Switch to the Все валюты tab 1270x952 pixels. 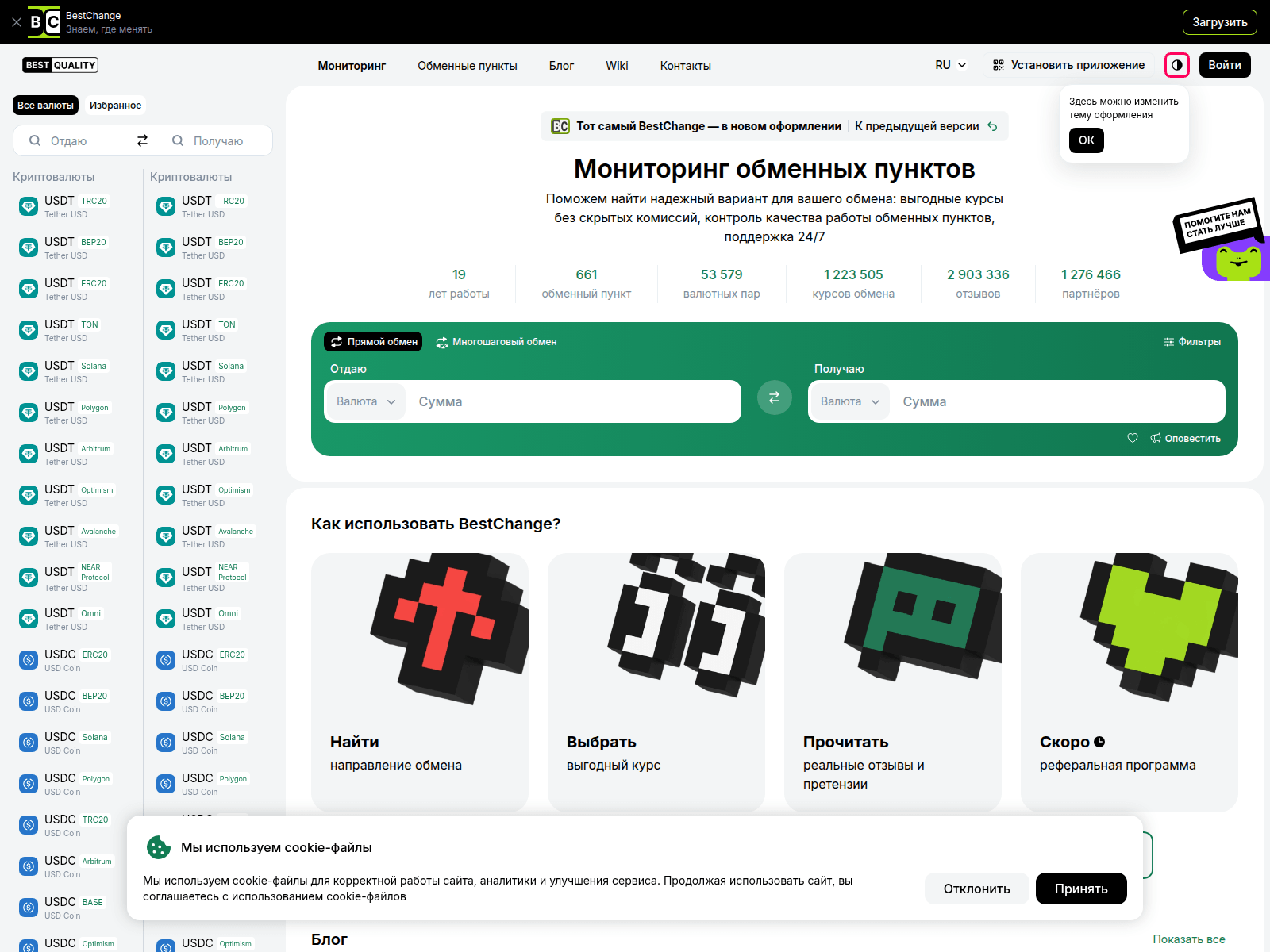tap(45, 105)
